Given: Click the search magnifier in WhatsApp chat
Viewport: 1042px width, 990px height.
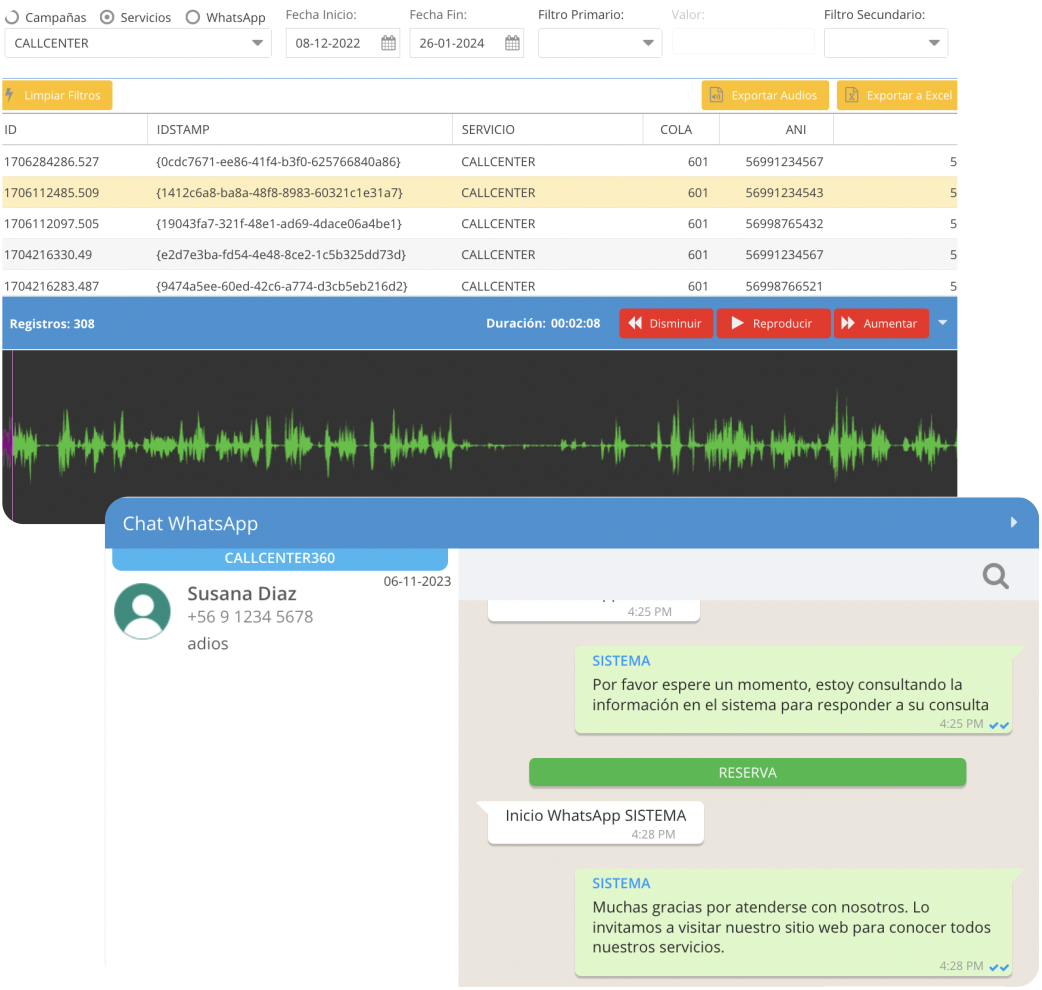Looking at the screenshot, I should [995, 575].
